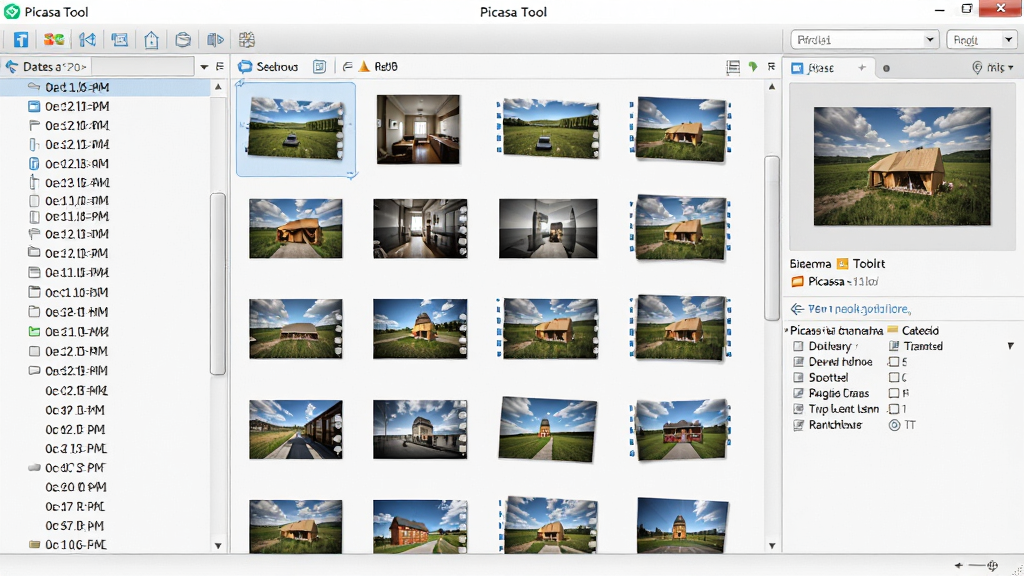Click the green folder icon in the date list
This screenshot has width=1024, height=576.
tap(35, 332)
